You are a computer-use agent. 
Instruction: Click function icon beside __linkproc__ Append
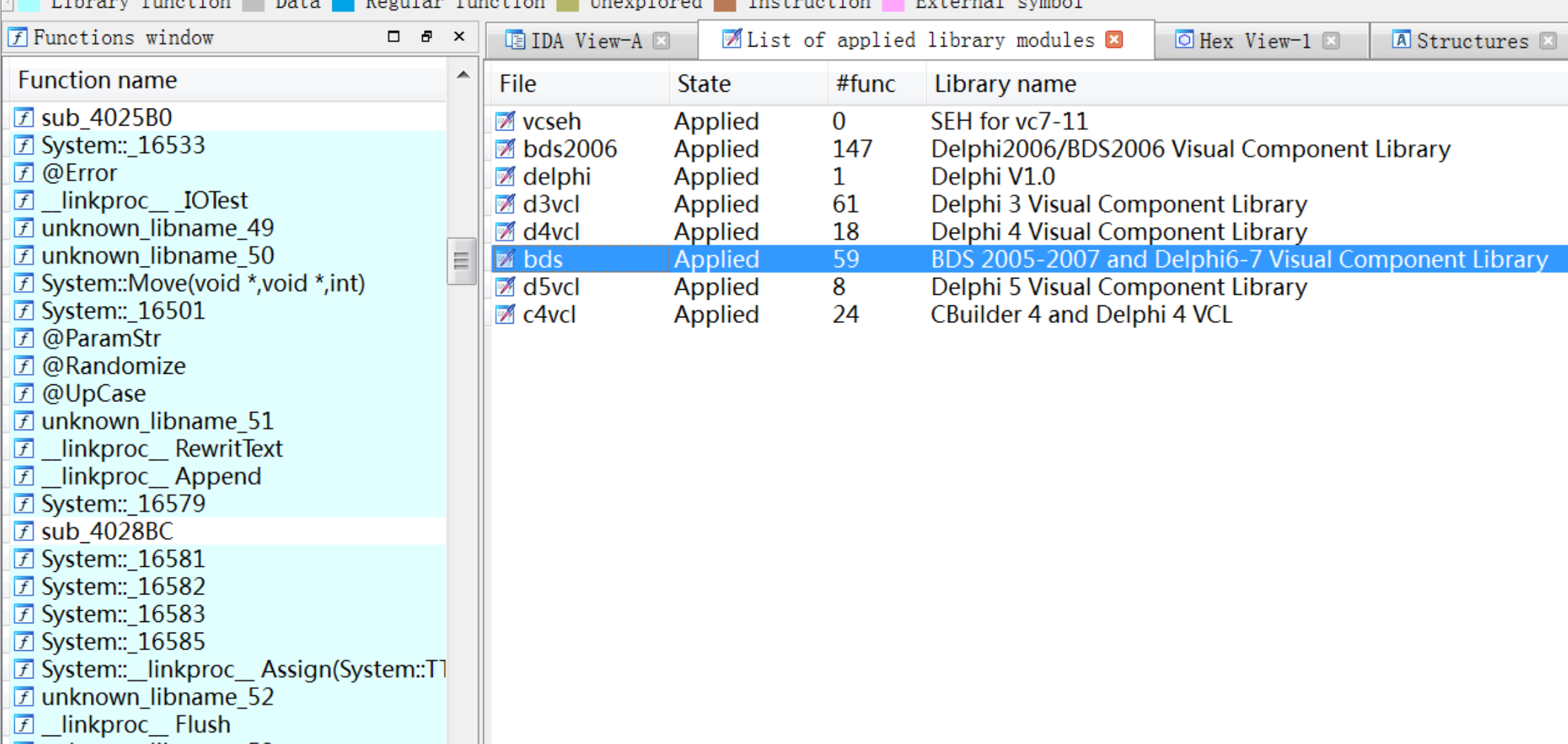tap(24, 476)
